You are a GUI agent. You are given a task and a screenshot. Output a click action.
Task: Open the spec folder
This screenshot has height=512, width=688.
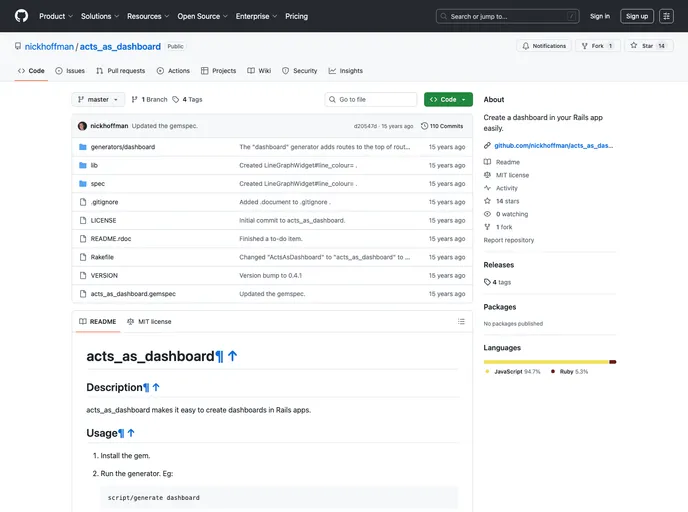click(98, 184)
